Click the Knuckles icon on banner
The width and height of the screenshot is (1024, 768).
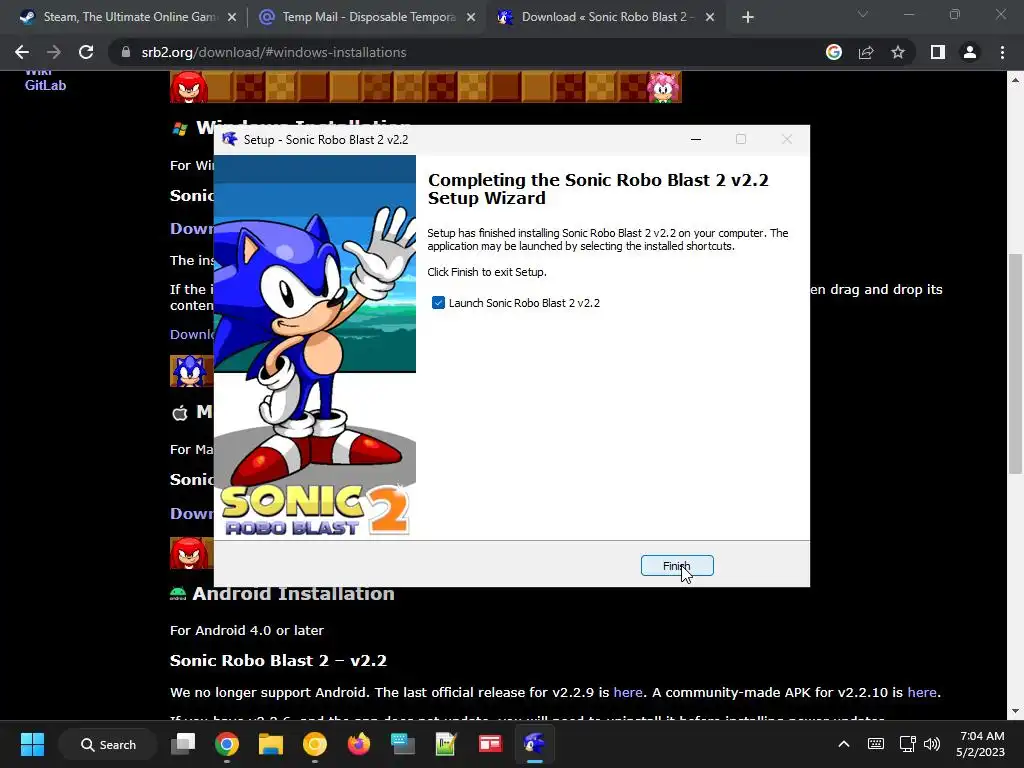pos(189,87)
